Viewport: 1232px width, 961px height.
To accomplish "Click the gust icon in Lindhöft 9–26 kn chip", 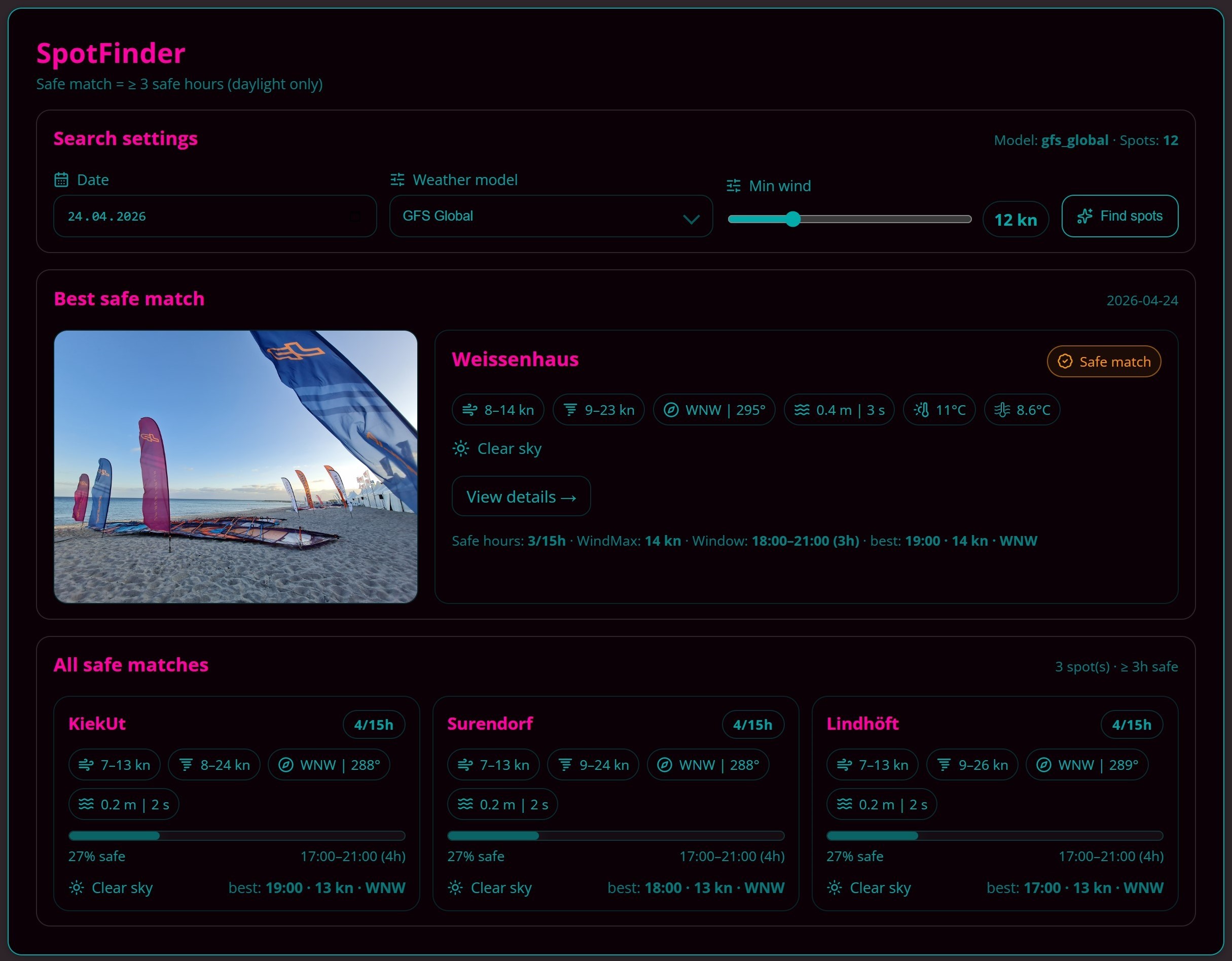I will click(944, 765).
